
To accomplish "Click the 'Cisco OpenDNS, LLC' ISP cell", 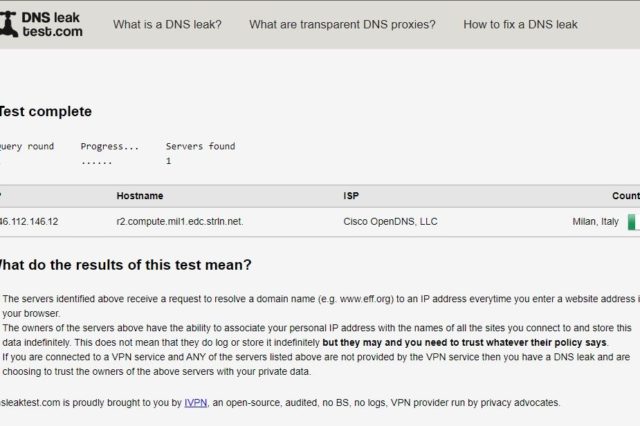I will pos(391,221).
